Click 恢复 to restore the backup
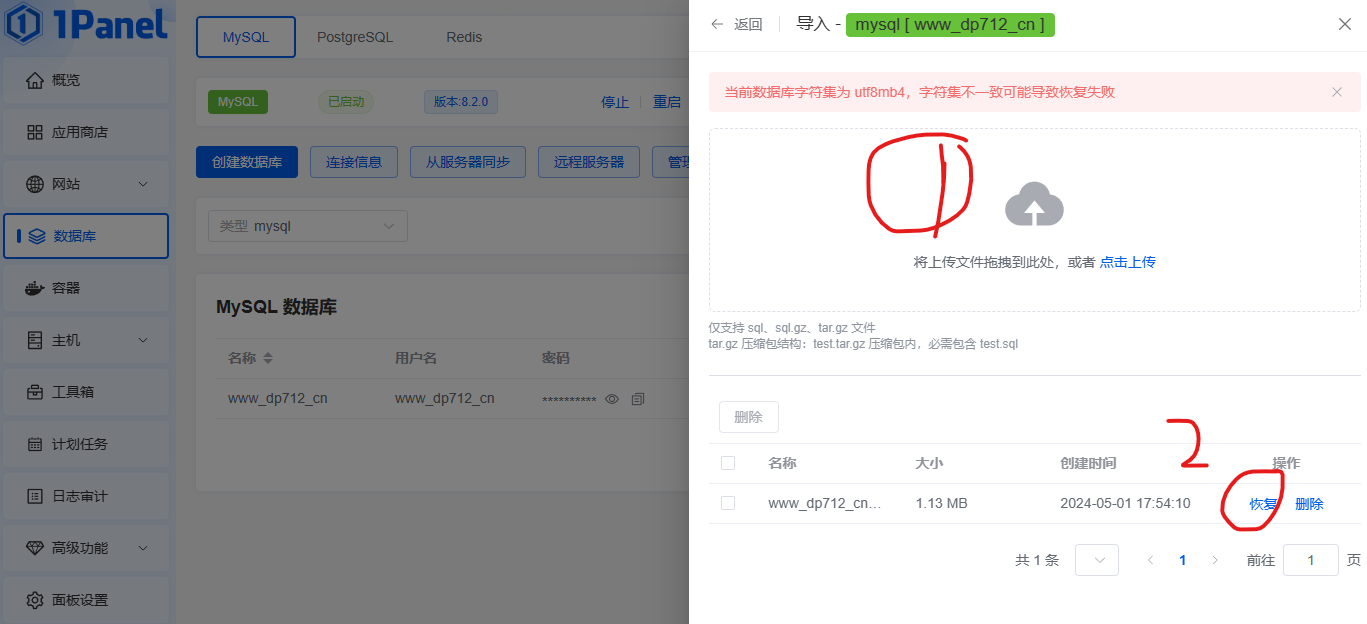The width and height of the screenshot is (1367, 624). click(x=1263, y=504)
